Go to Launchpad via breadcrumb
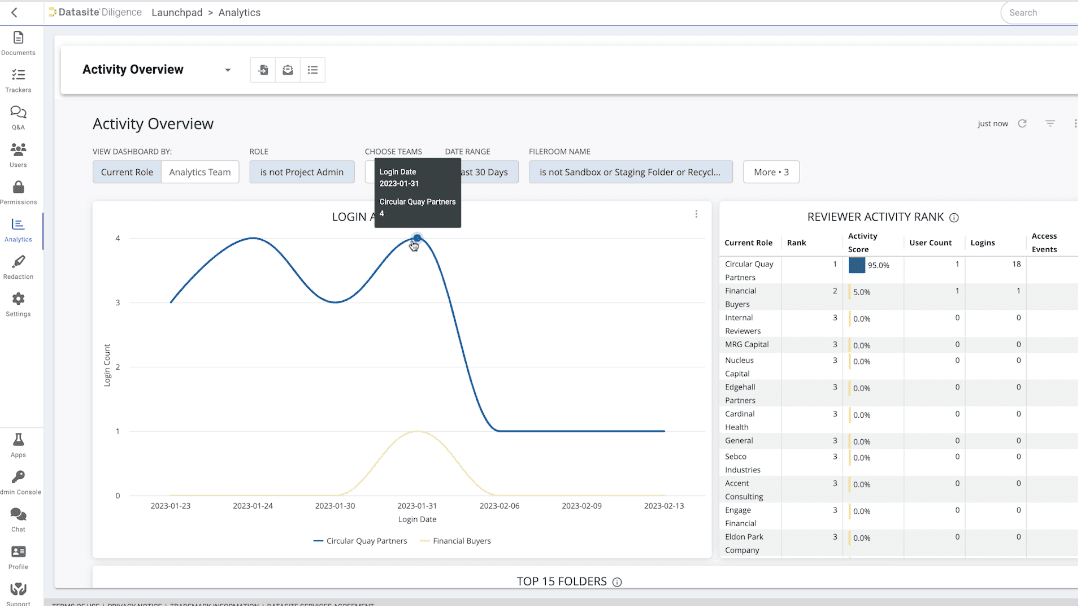The width and height of the screenshot is (1078, 606). pyautogui.click(x=177, y=12)
